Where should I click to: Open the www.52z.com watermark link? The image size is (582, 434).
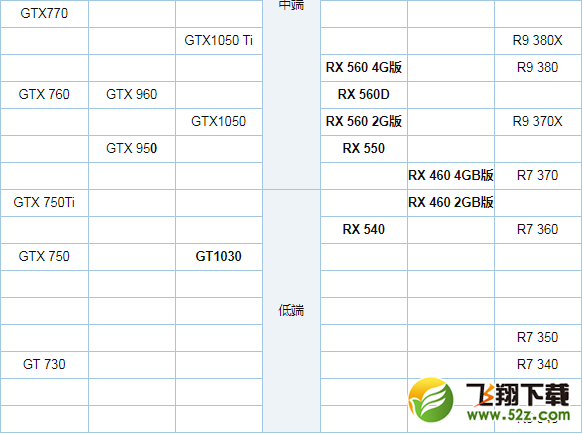518,415
